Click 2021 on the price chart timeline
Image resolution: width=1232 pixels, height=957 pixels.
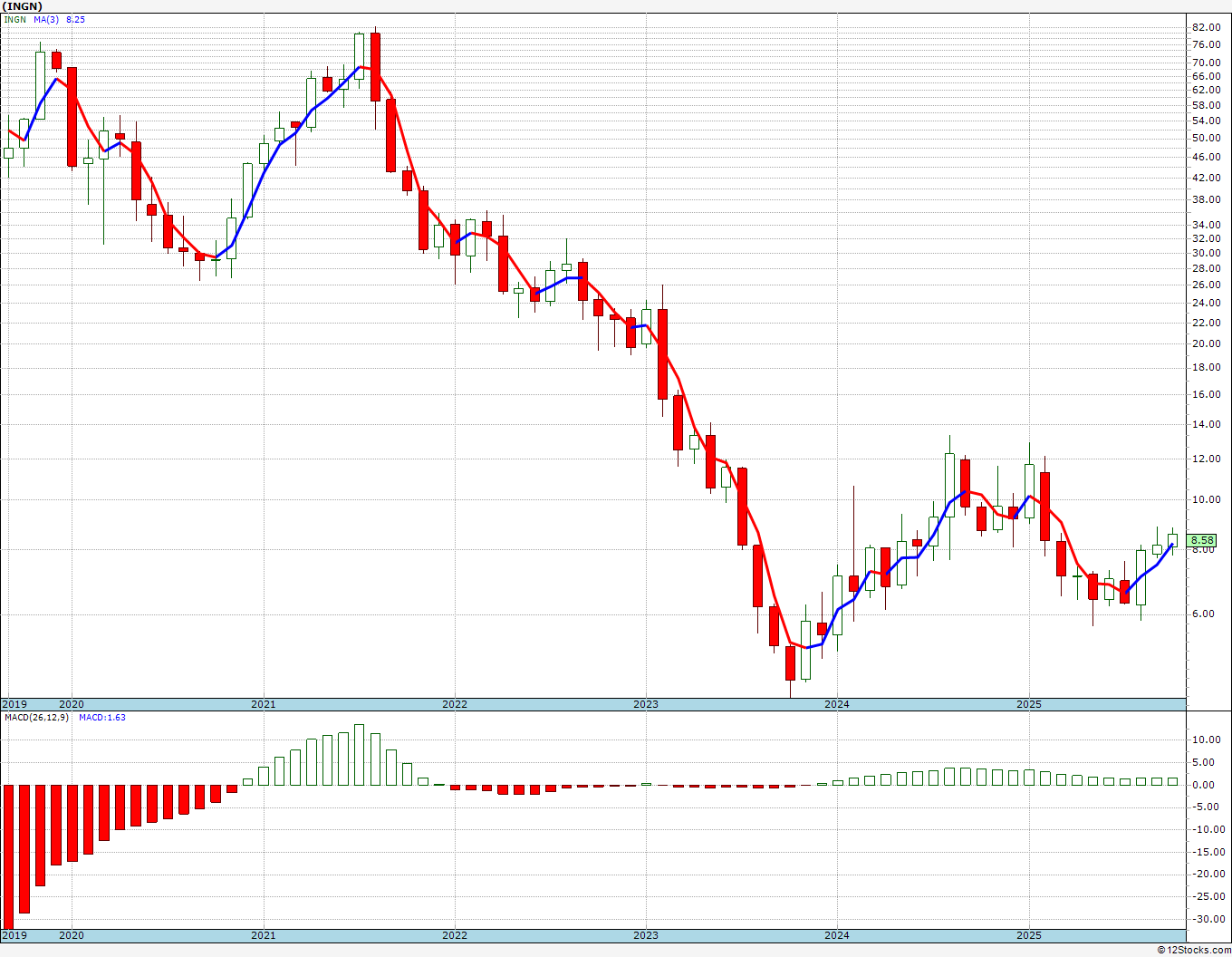point(264,704)
